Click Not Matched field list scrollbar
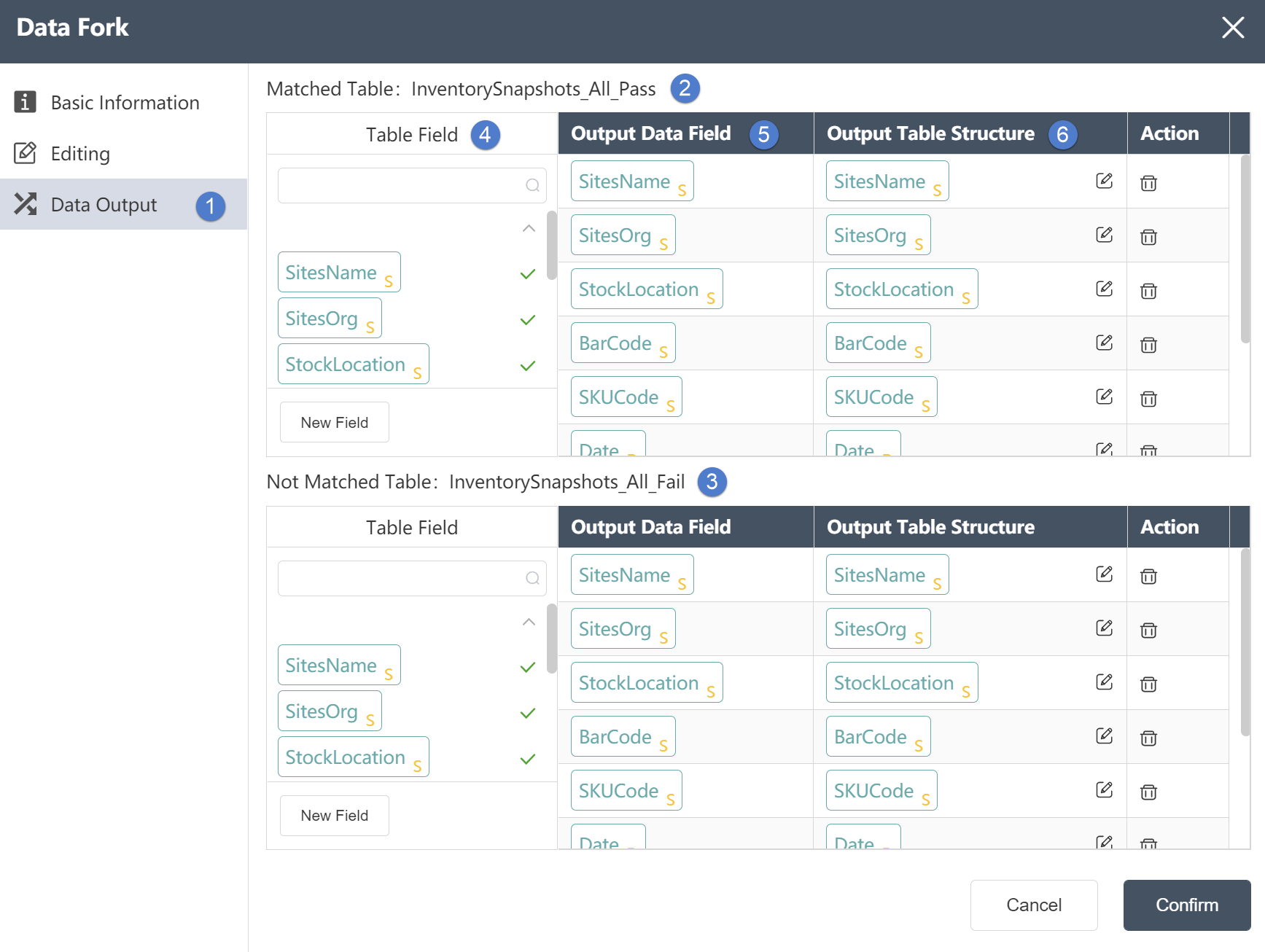 pos(552,639)
